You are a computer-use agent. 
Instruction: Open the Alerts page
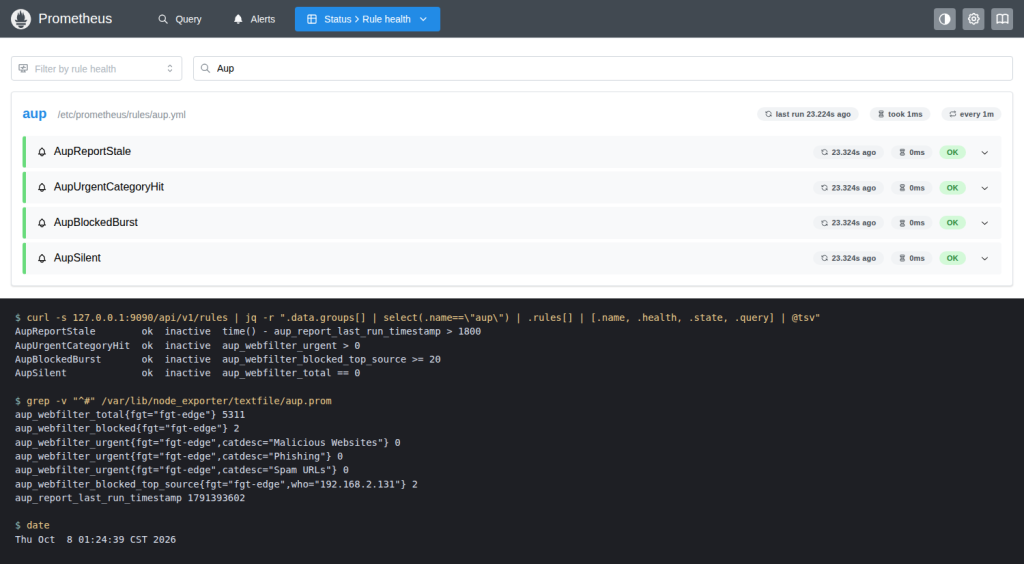click(x=254, y=19)
